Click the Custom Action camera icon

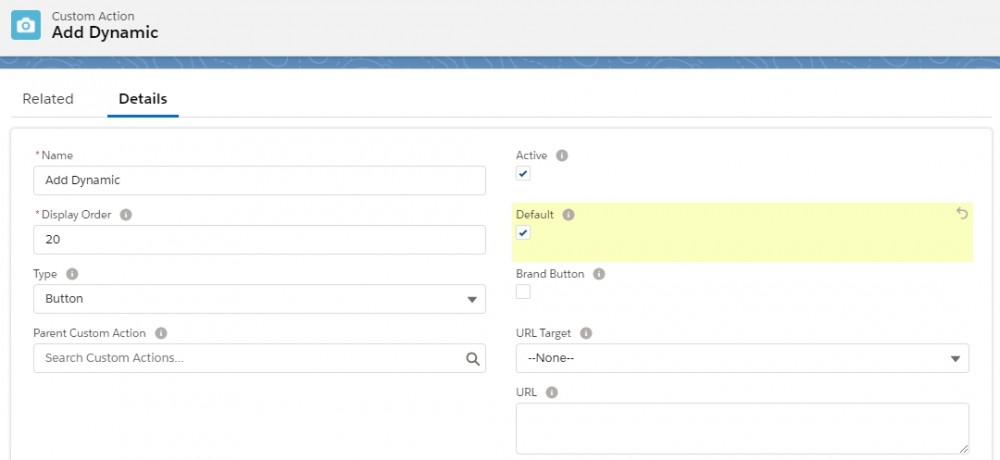[26, 25]
